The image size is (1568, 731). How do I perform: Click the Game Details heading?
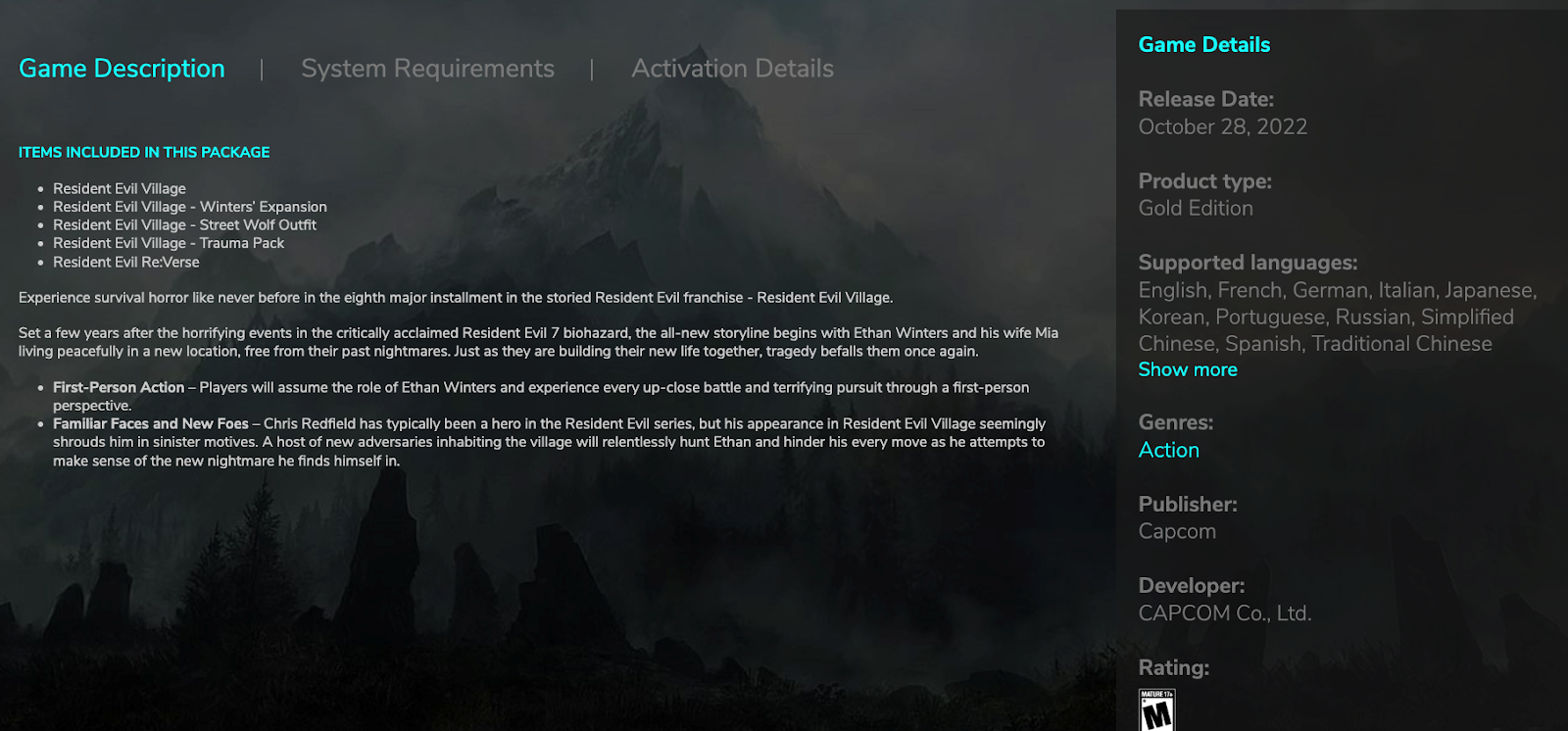[x=1203, y=45]
